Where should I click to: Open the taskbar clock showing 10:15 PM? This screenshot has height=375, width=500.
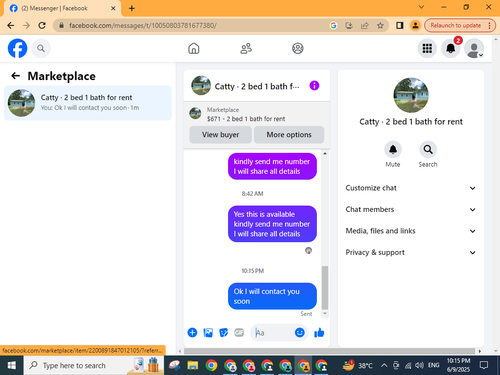[x=458, y=365]
